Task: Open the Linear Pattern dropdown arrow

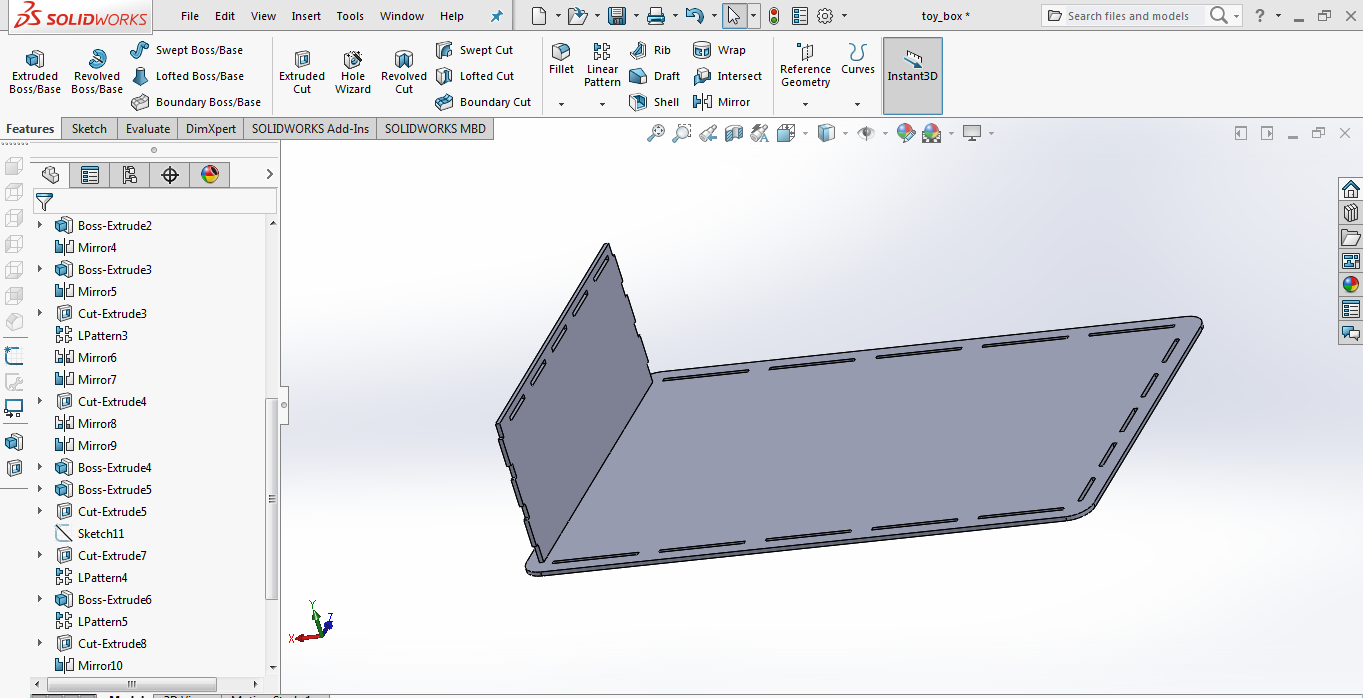Action: pyautogui.click(x=602, y=104)
